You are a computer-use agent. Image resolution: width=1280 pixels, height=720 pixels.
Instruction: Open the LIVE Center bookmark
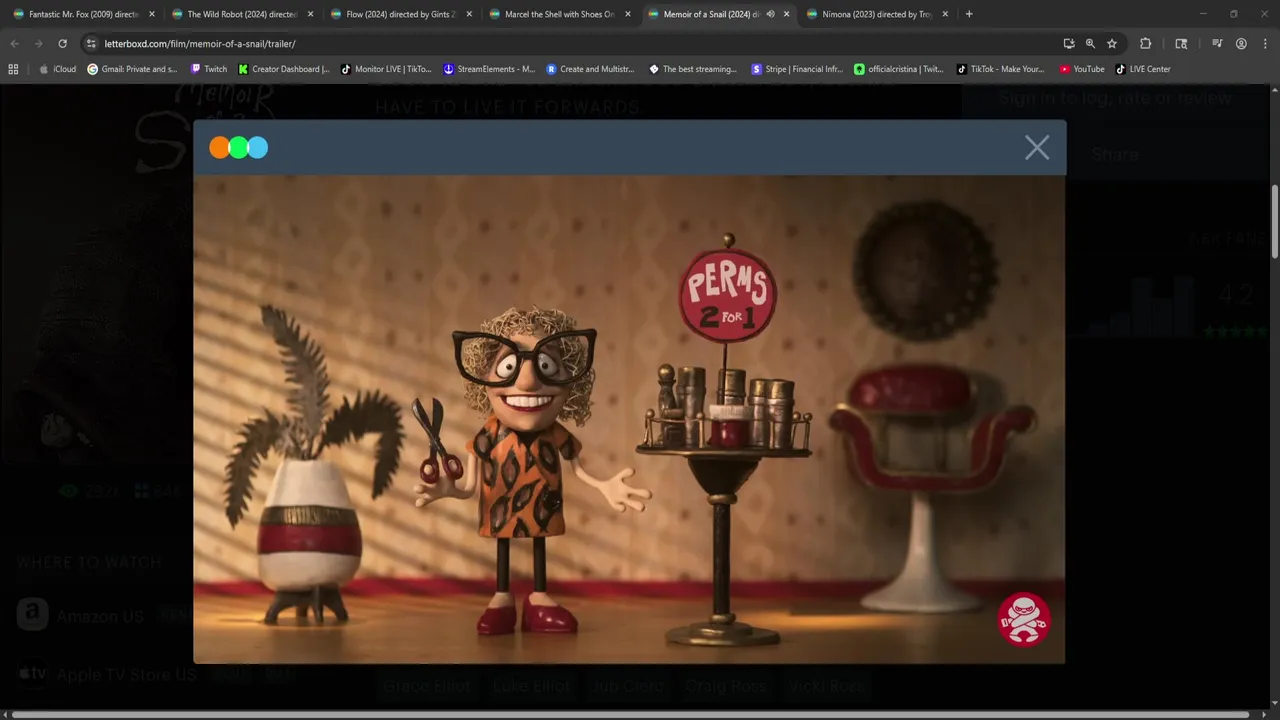coord(1143,69)
